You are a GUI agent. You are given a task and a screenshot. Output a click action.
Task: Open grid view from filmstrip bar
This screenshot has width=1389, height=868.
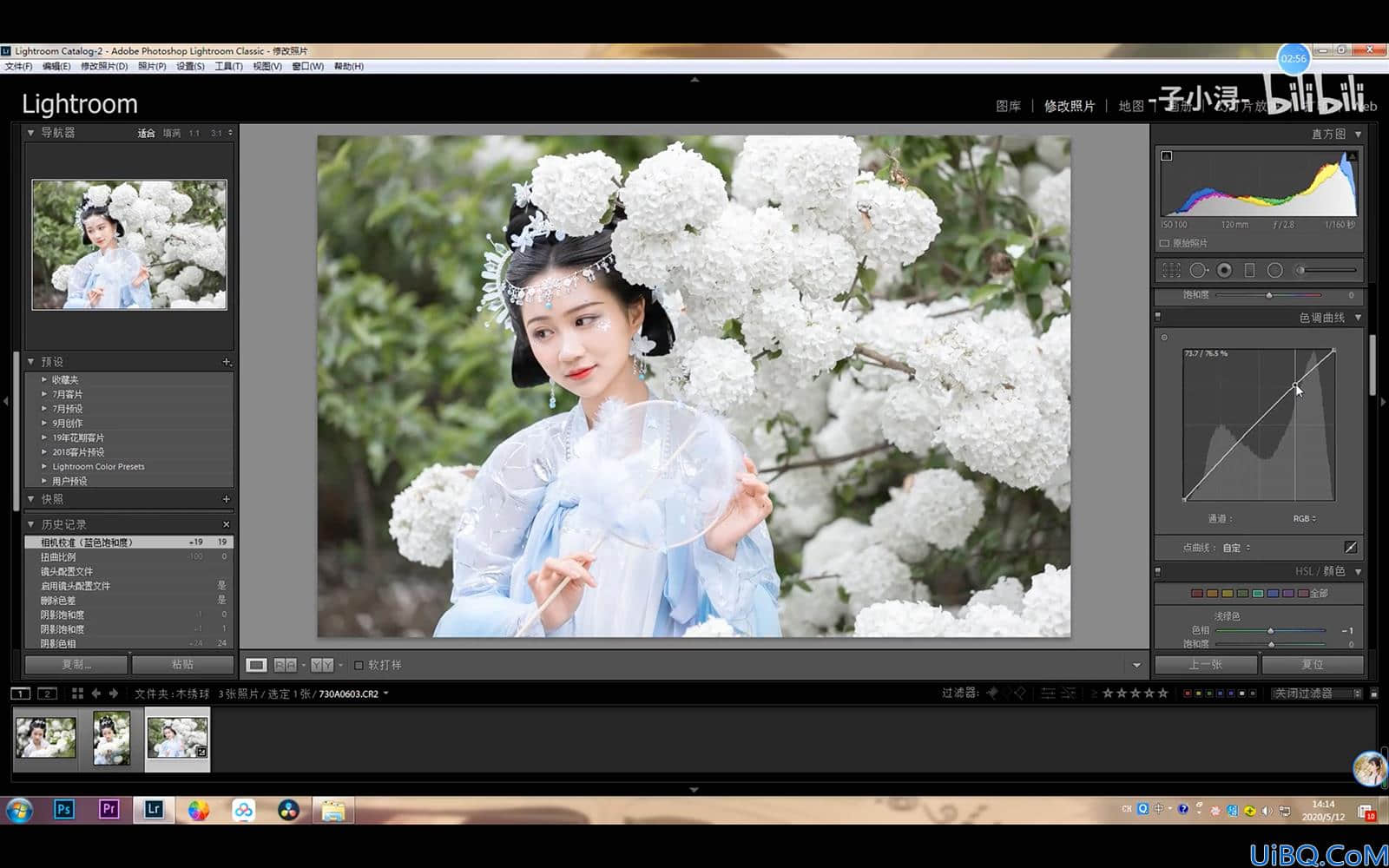coord(77,694)
